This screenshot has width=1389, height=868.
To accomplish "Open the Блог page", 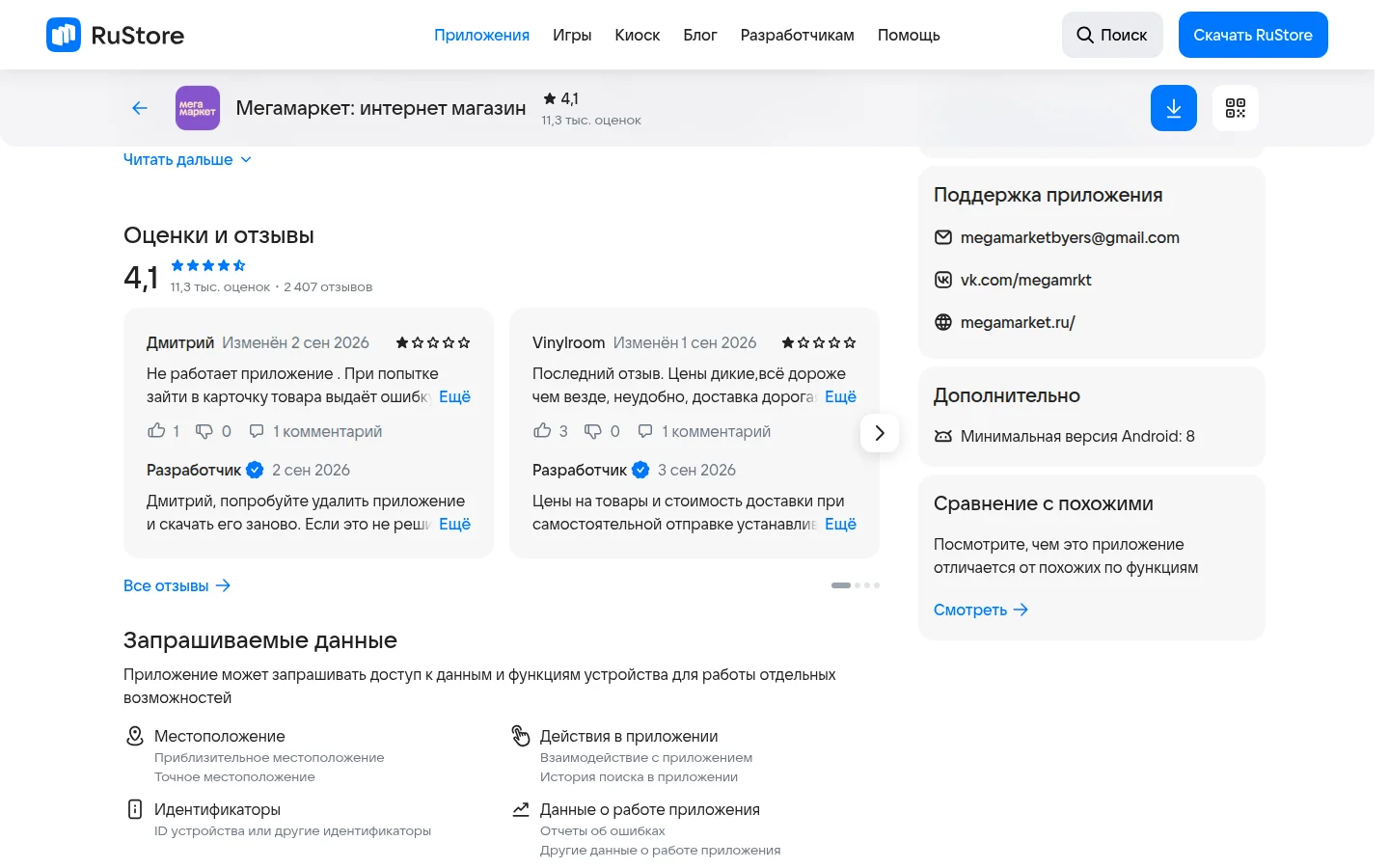I will (700, 35).
